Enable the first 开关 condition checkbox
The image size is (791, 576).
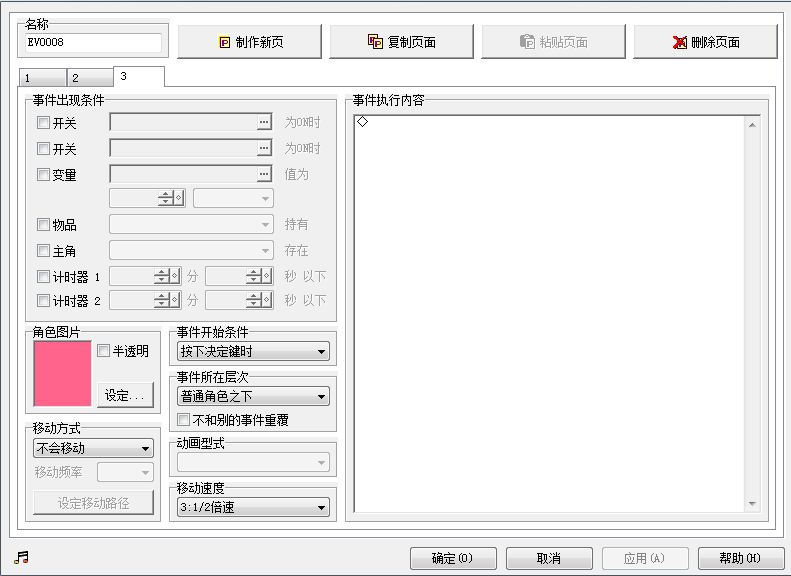pos(43,123)
